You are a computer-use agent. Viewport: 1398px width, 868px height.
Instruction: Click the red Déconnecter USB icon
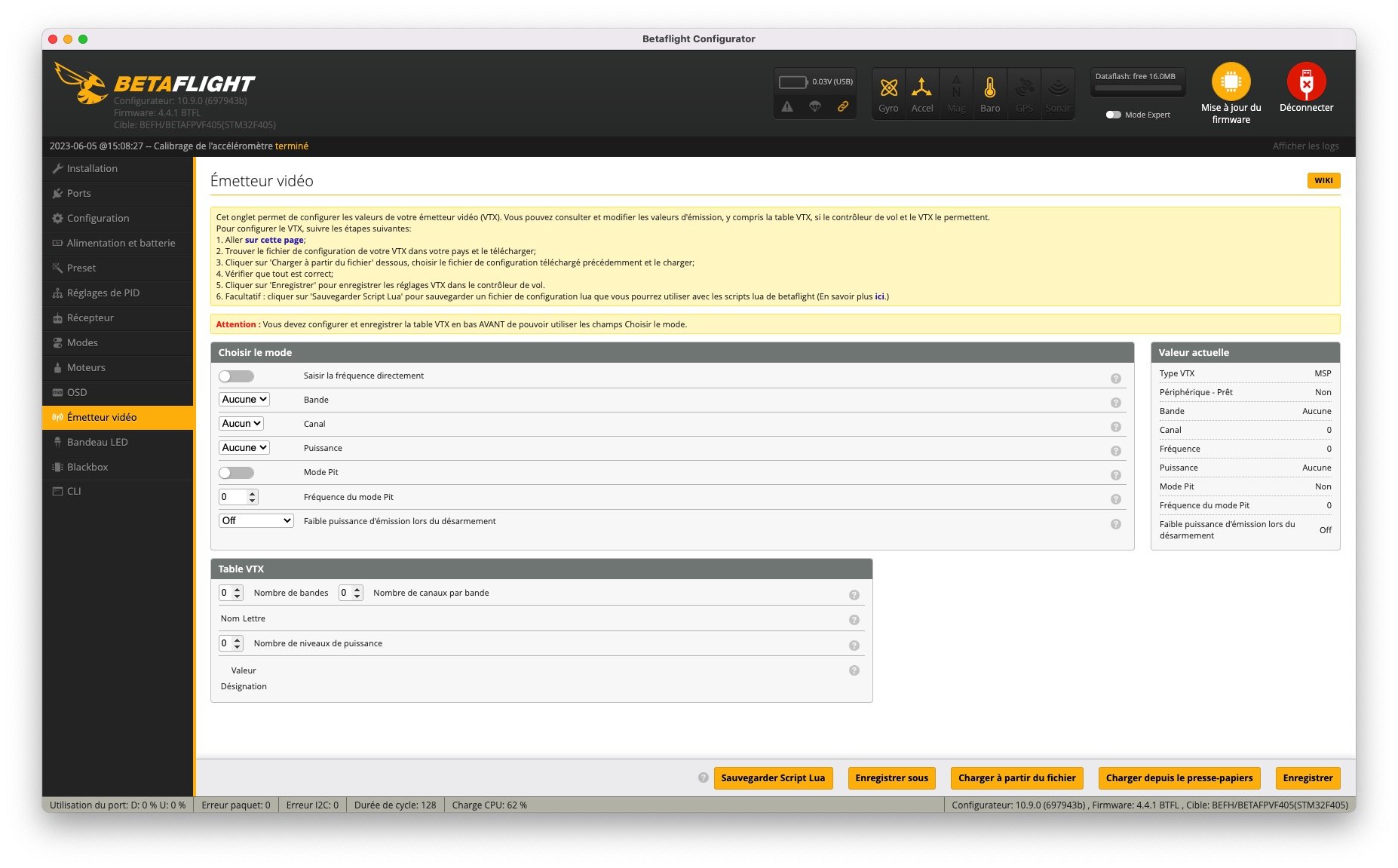pos(1306,81)
